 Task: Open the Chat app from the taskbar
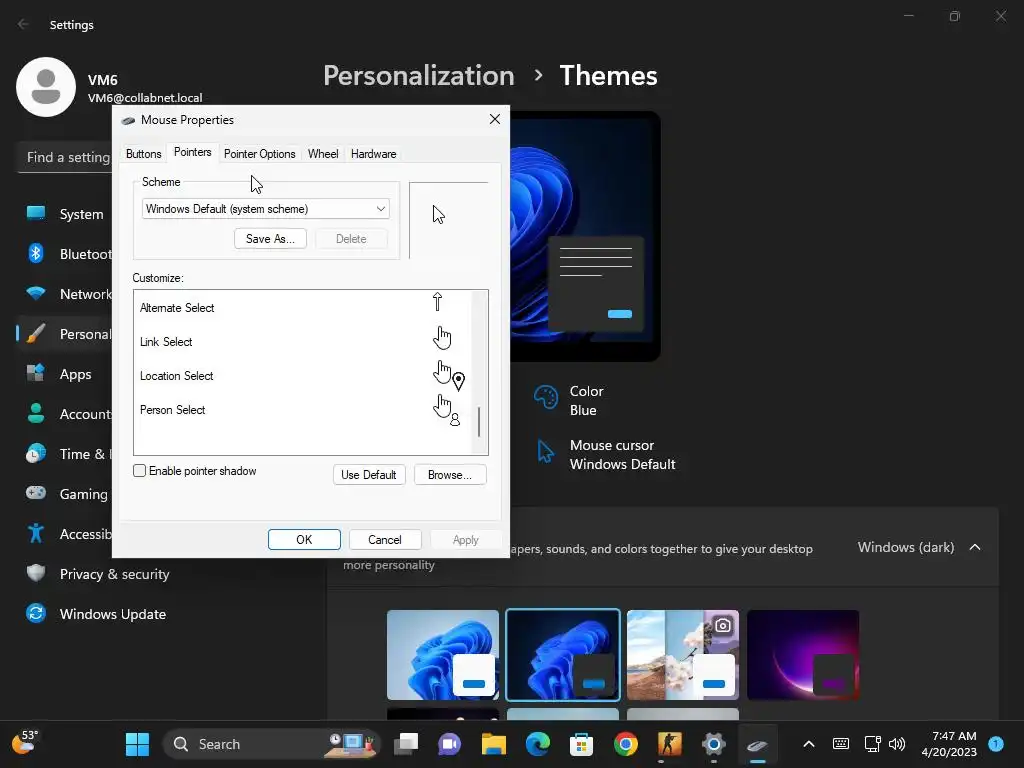pyautogui.click(x=449, y=744)
